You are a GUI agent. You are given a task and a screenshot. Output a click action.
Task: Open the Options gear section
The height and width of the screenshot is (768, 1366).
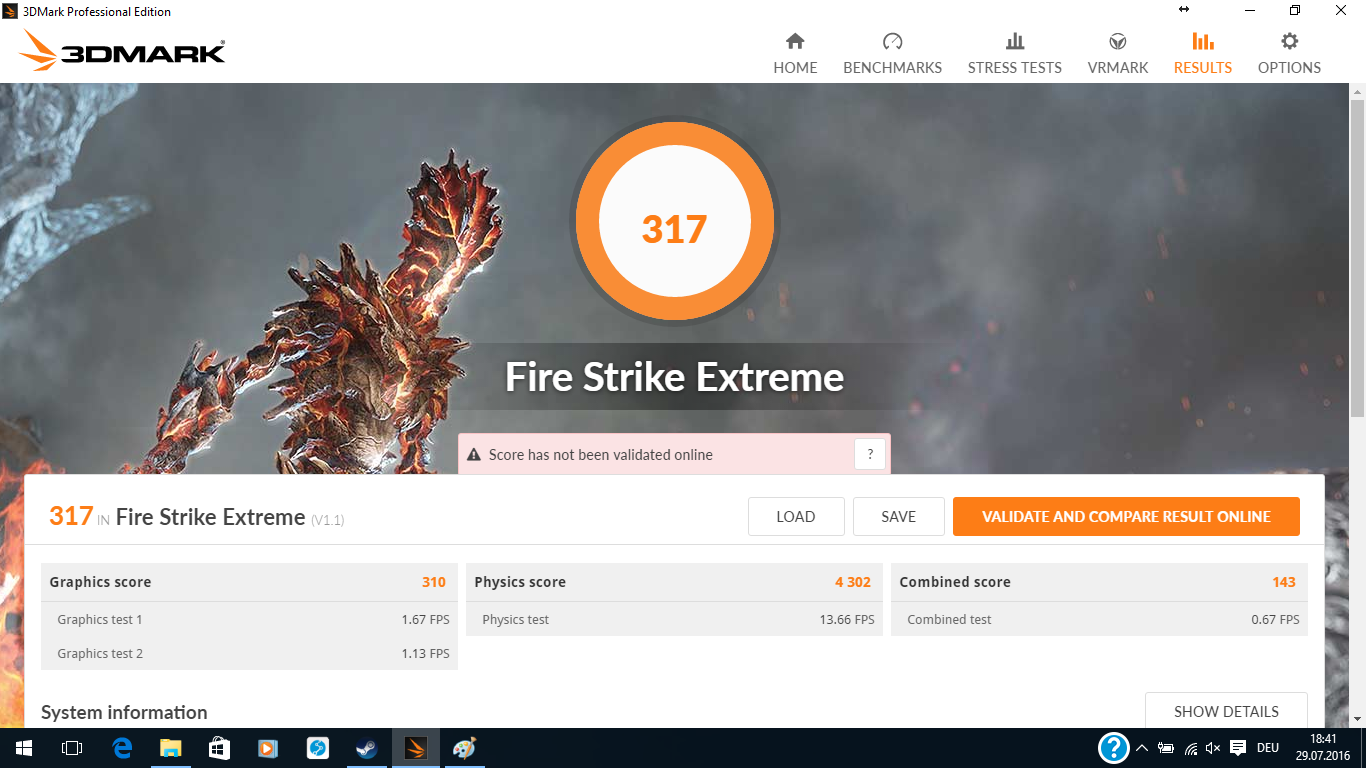point(1289,54)
